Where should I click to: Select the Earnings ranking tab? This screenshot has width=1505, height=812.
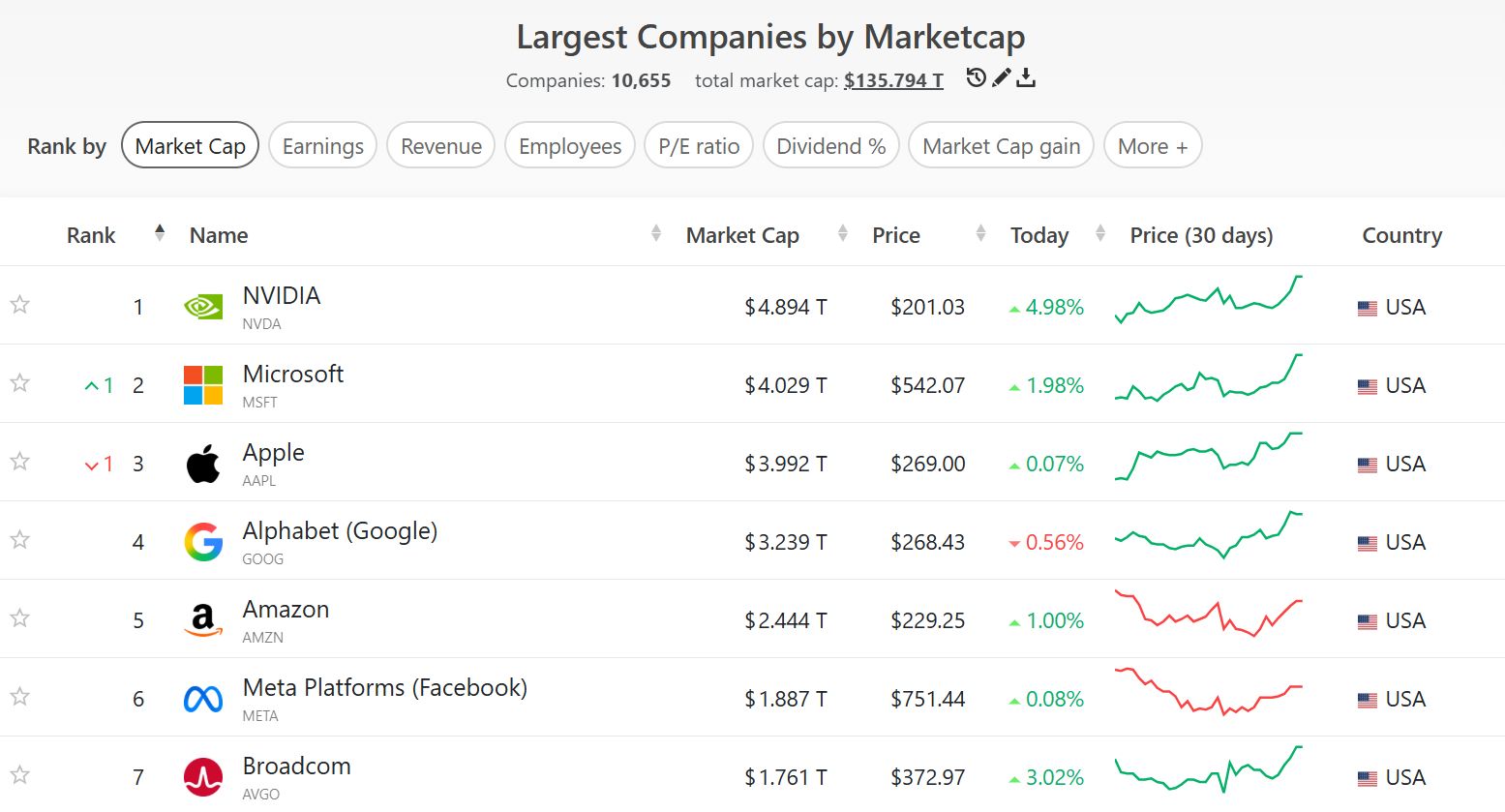click(322, 146)
